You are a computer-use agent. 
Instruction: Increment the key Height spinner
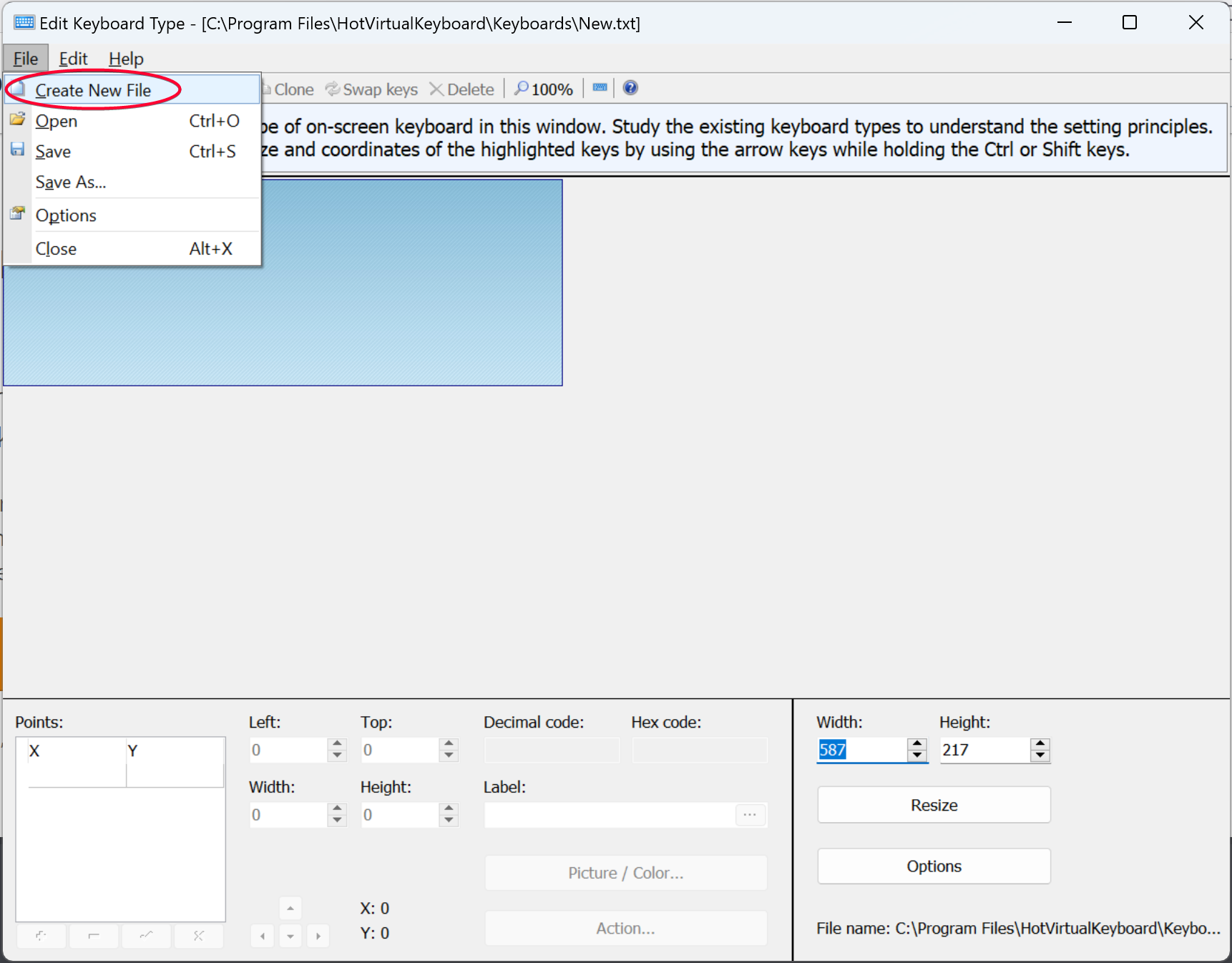[x=449, y=809]
